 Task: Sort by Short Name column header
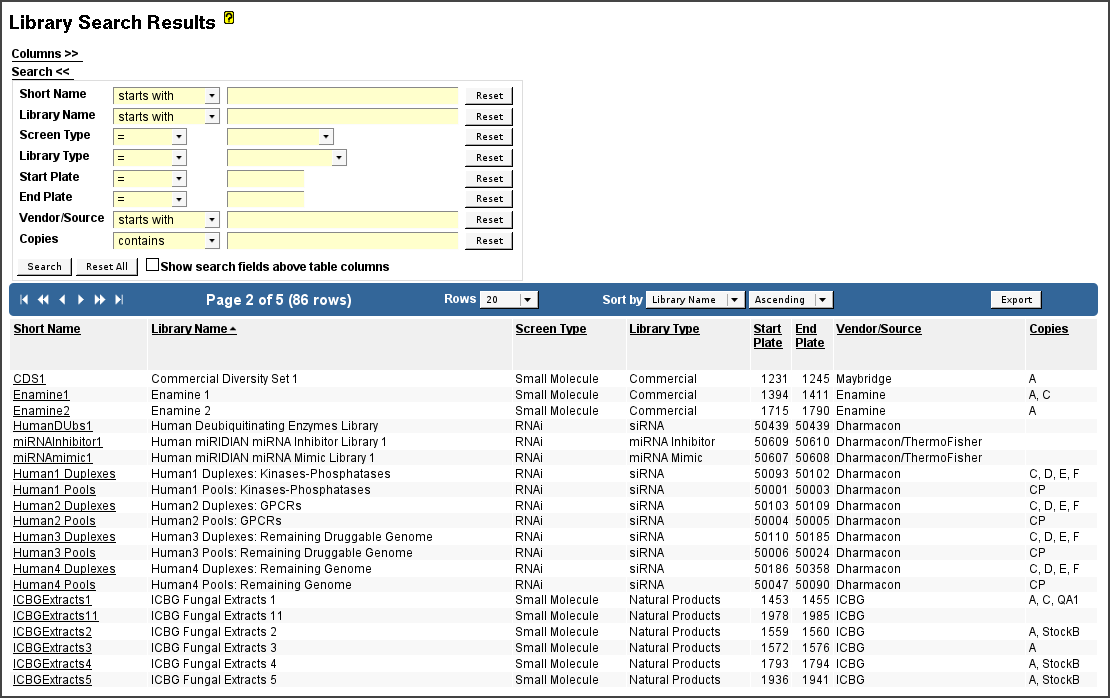coord(47,328)
